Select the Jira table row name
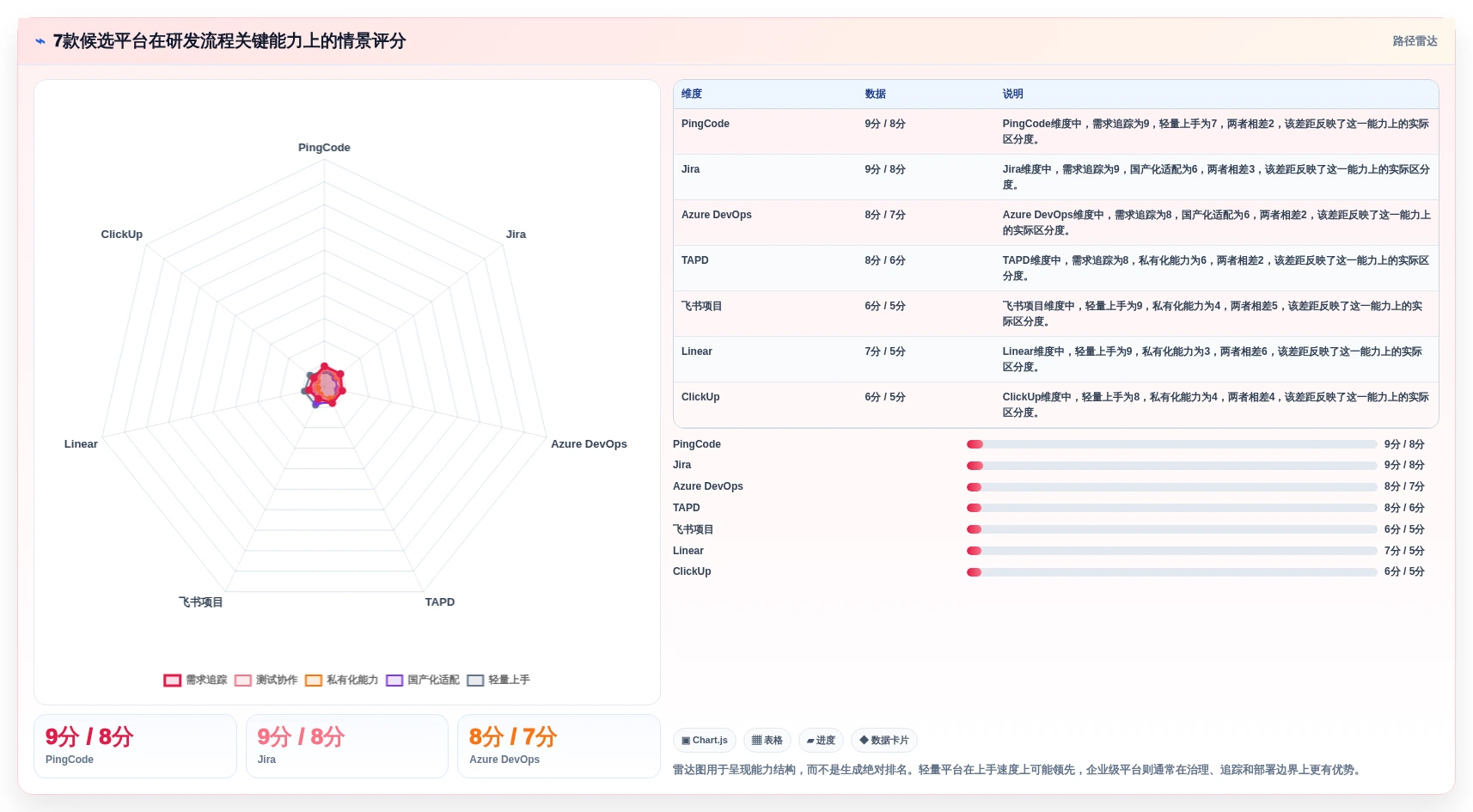This screenshot has width=1473, height=812. [691, 169]
